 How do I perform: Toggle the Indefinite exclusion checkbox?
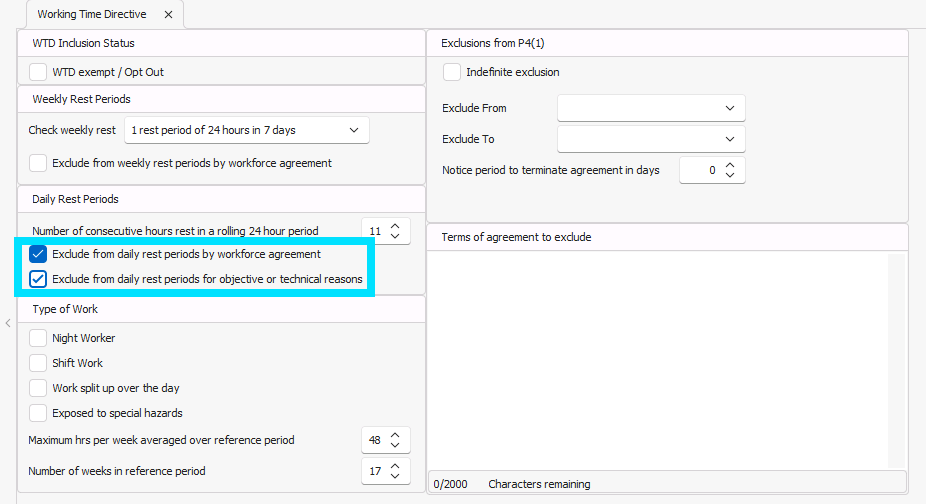click(x=452, y=72)
